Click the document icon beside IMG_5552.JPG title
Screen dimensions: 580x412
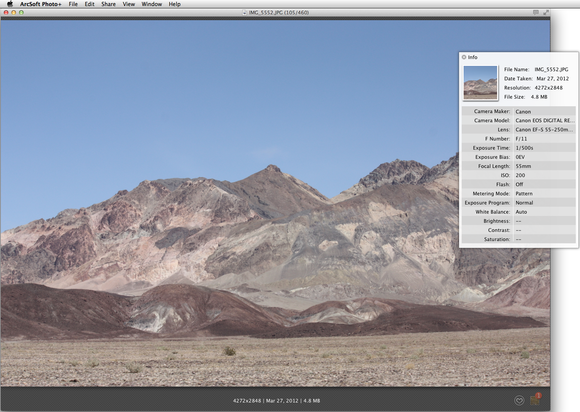coord(245,13)
